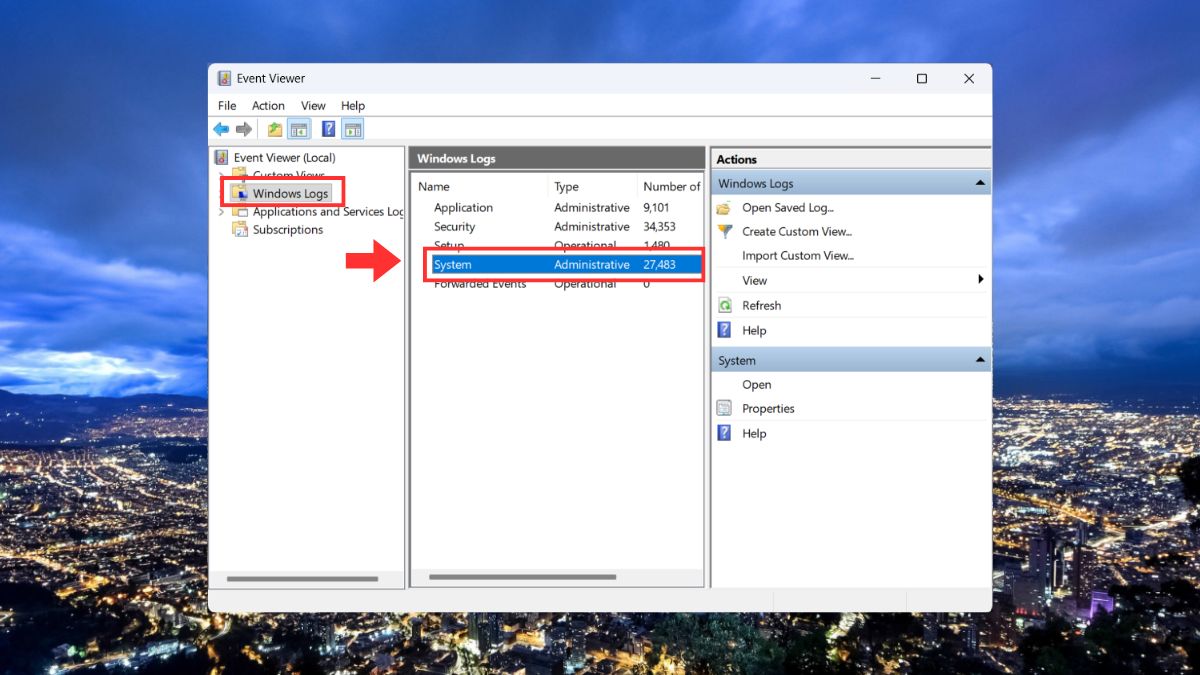This screenshot has width=1200, height=675.
Task: Collapse the Windows Logs actions section
Action: click(x=980, y=184)
